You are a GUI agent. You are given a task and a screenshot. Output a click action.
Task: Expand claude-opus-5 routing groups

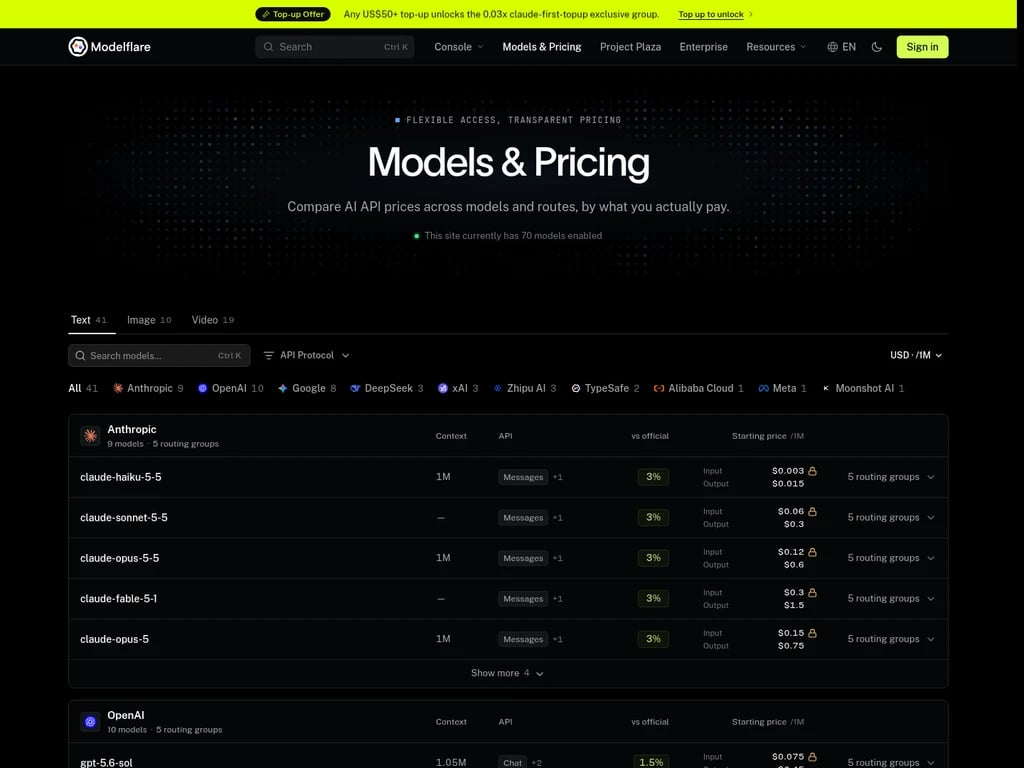click(891, 639)
